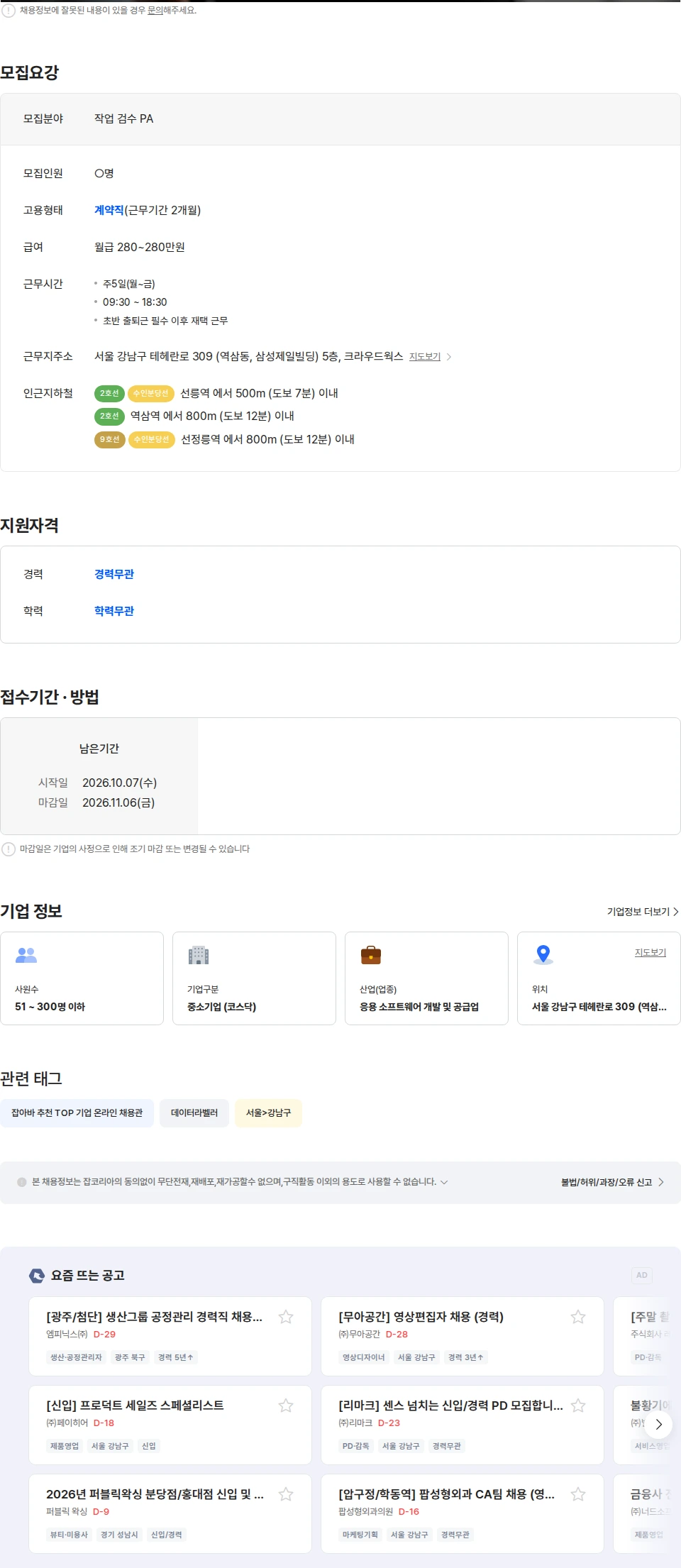The image size is (681, 1568).
Task: Open the 리마크 센스 넘치는 PD posting
Action: [451, 1406]
